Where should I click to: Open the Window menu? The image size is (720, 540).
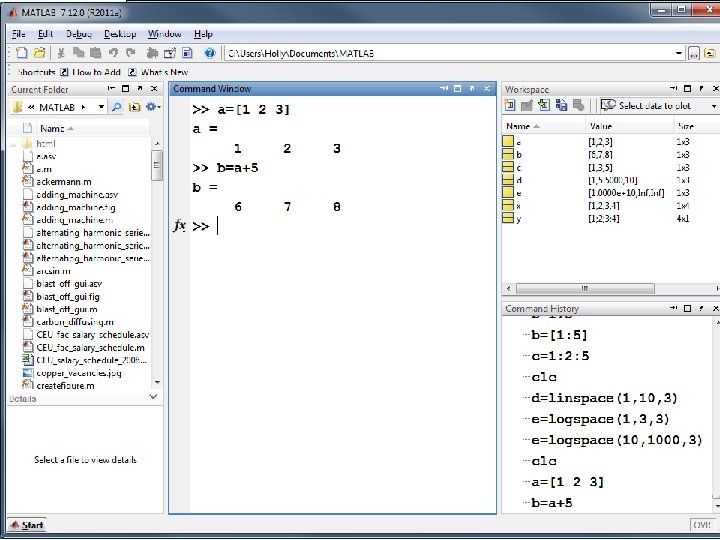[x=164, y=34]
